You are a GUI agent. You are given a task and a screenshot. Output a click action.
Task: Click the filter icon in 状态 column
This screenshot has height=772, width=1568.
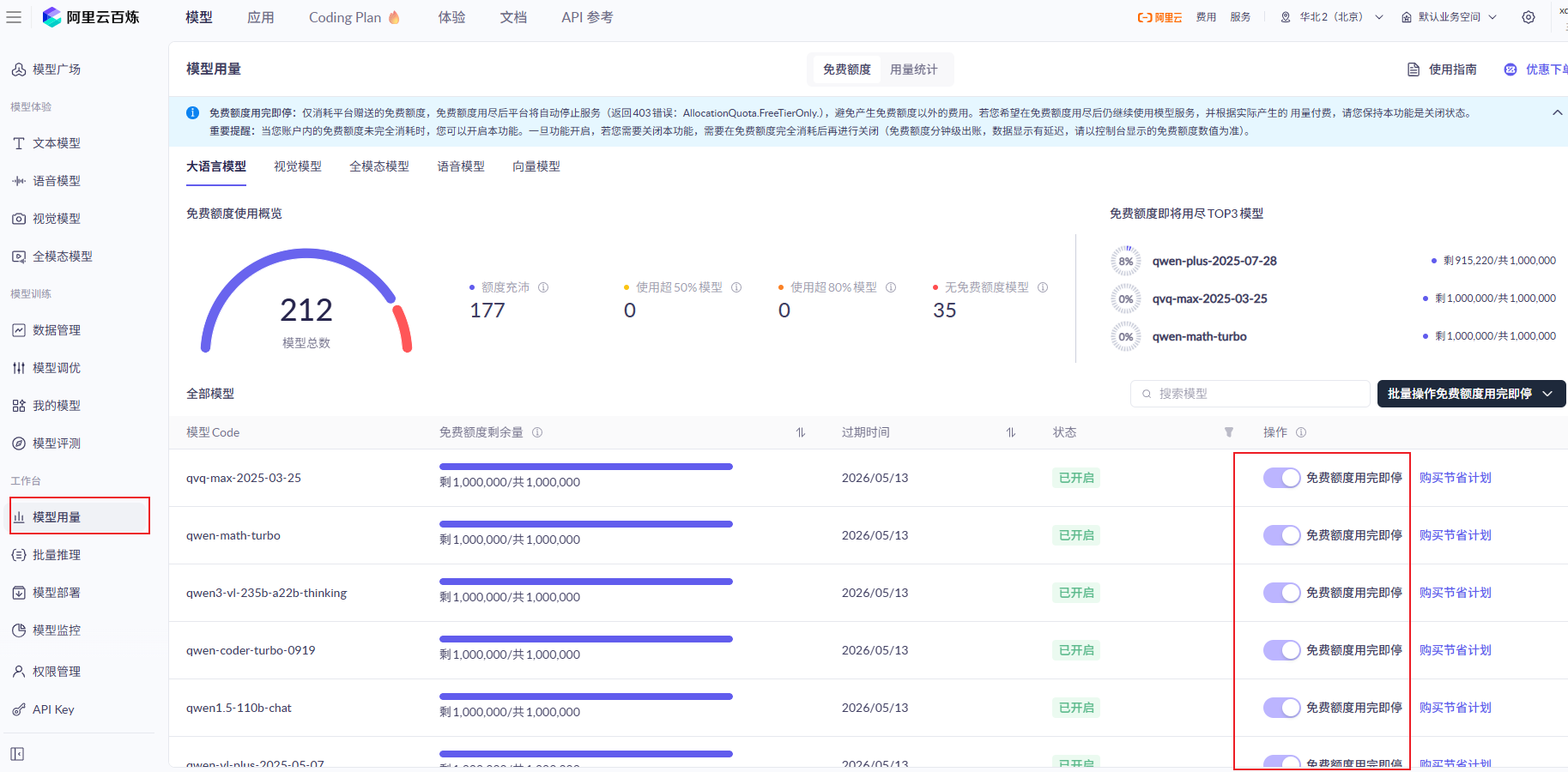pos(1229,432)
